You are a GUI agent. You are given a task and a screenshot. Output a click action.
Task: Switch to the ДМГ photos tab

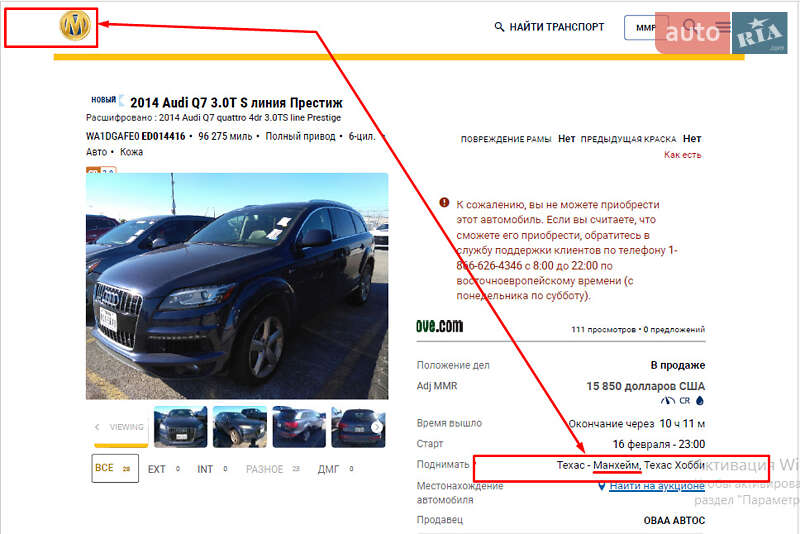pyautogui.click(x=334, y=469)
